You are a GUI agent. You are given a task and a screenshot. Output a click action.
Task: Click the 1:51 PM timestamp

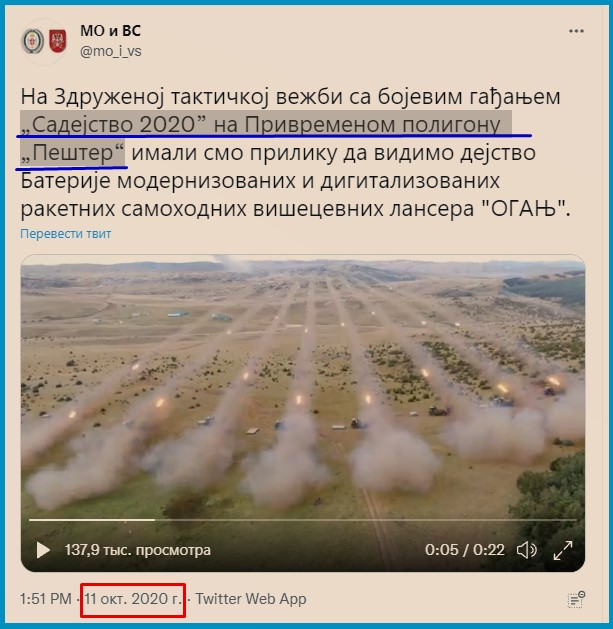[x=46, y=599]
